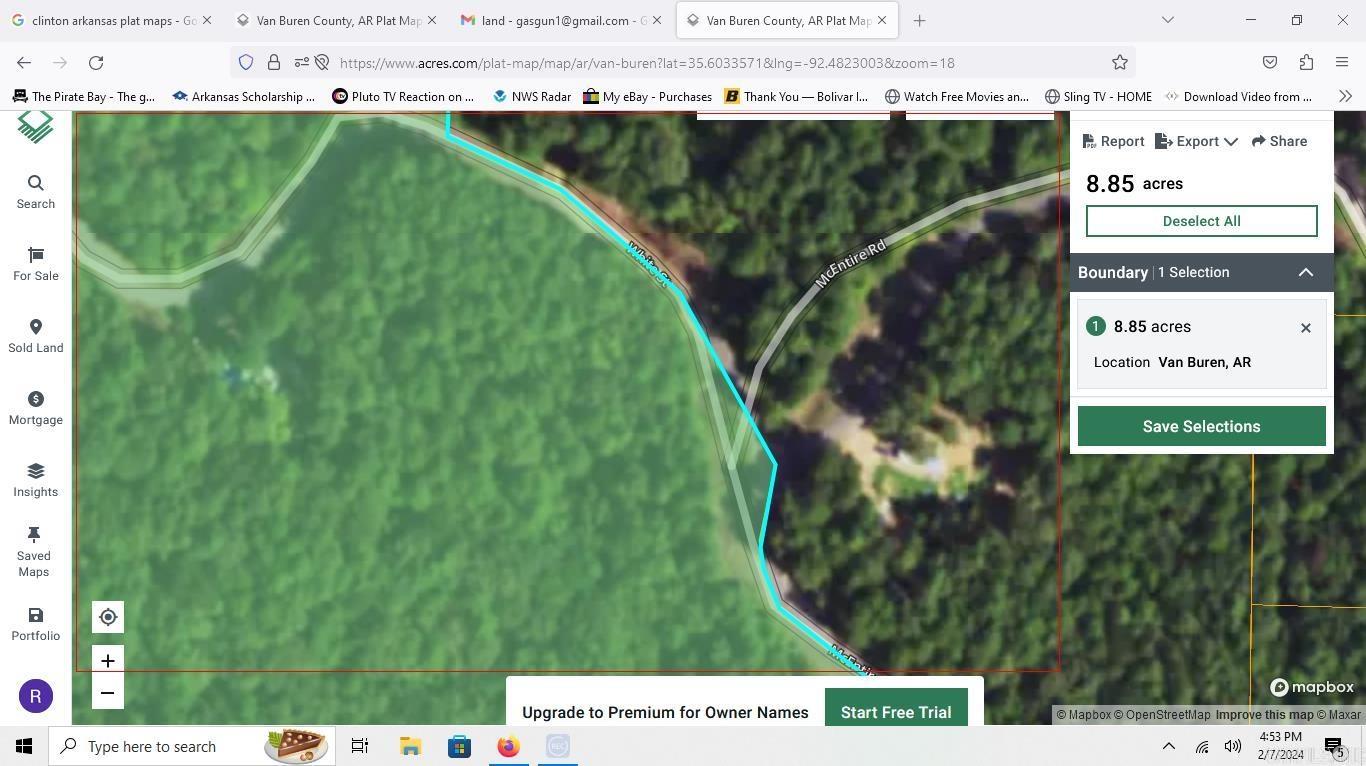
Task: Collapse the Boundary selection panel
Action: tap(1305, 273)
